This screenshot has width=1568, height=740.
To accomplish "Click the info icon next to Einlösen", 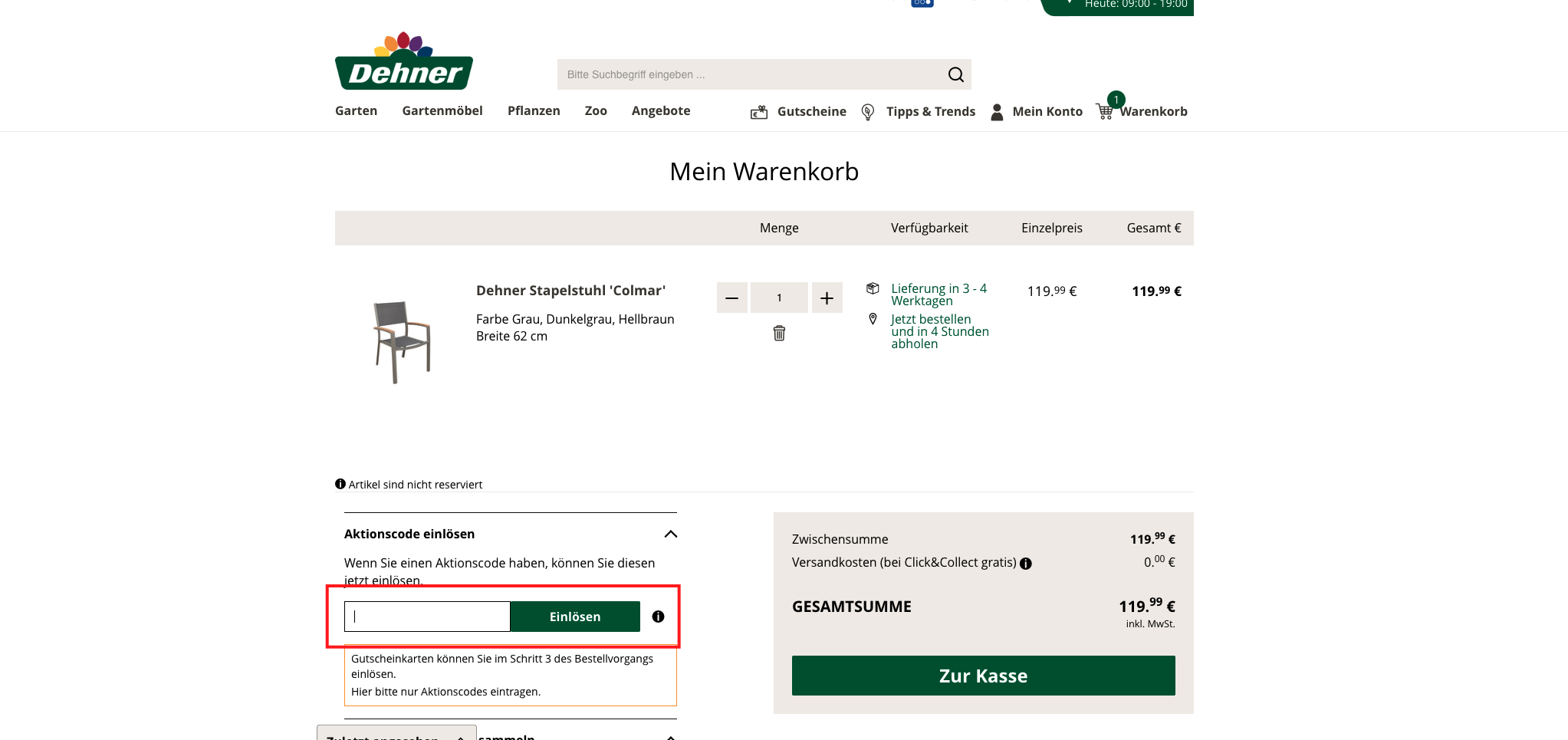I will [658, 617].
